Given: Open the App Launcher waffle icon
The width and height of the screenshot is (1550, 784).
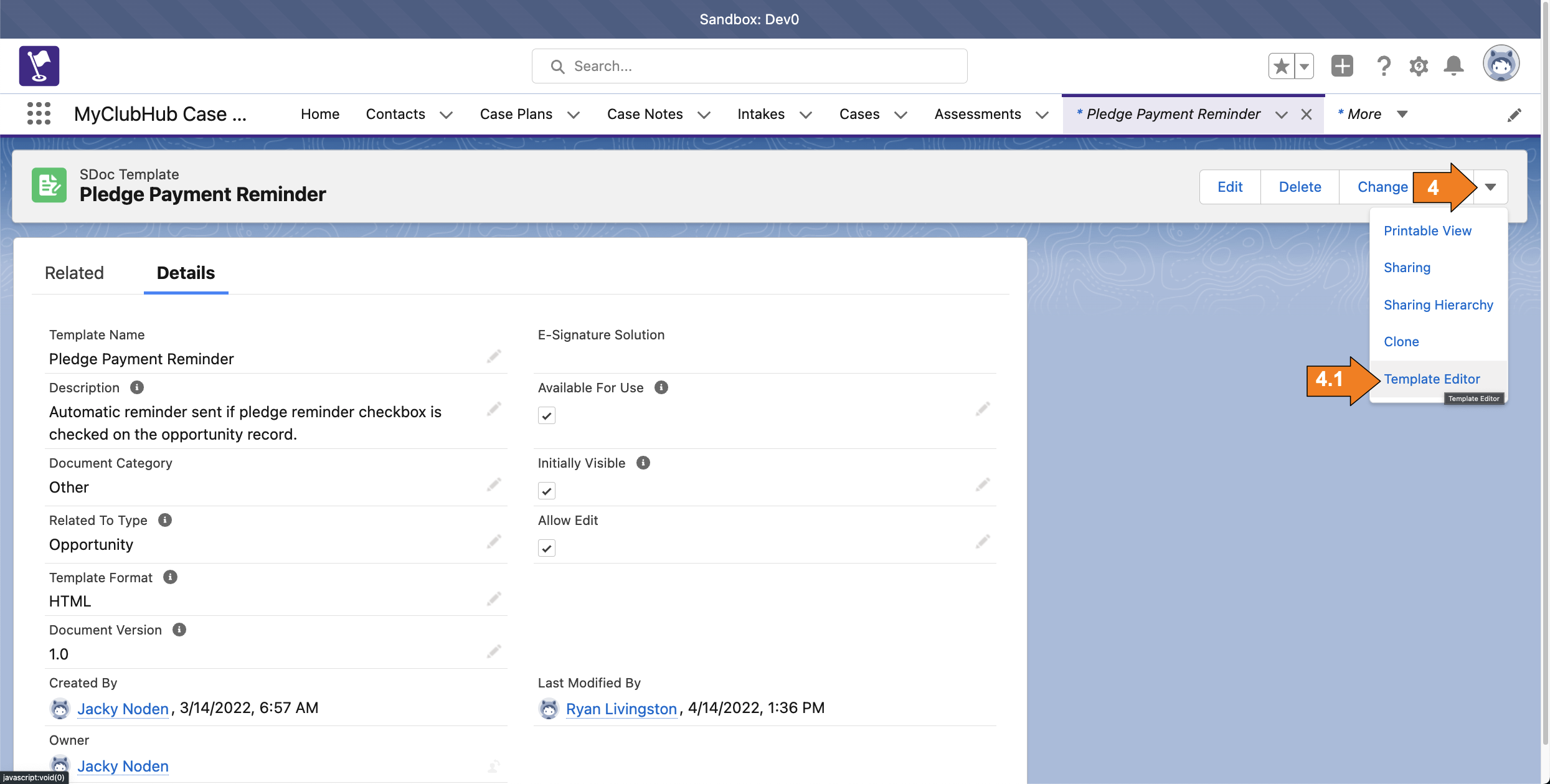Looking at the screenshot, I should coord(39,113).
